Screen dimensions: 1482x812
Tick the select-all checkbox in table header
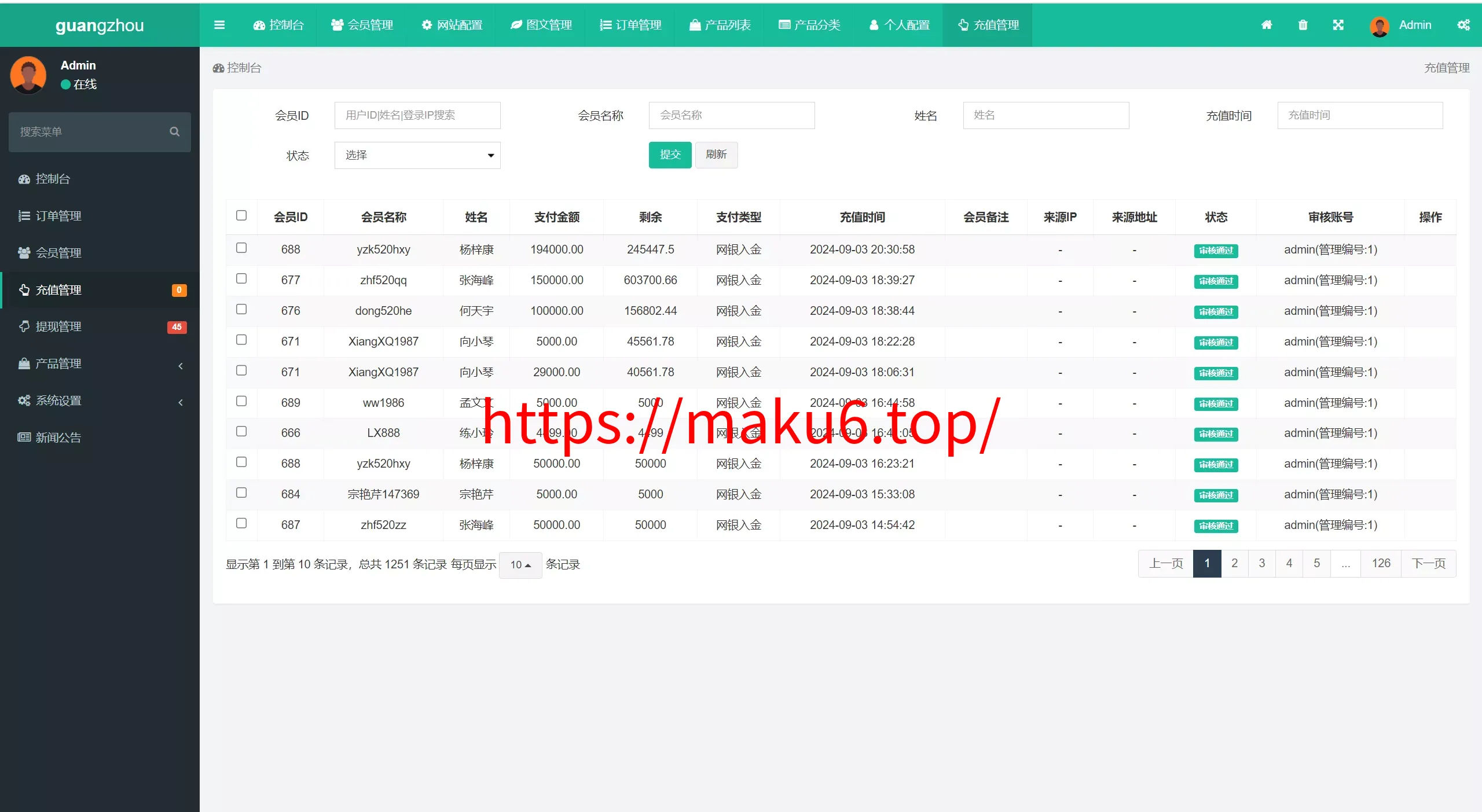point(241,215)
